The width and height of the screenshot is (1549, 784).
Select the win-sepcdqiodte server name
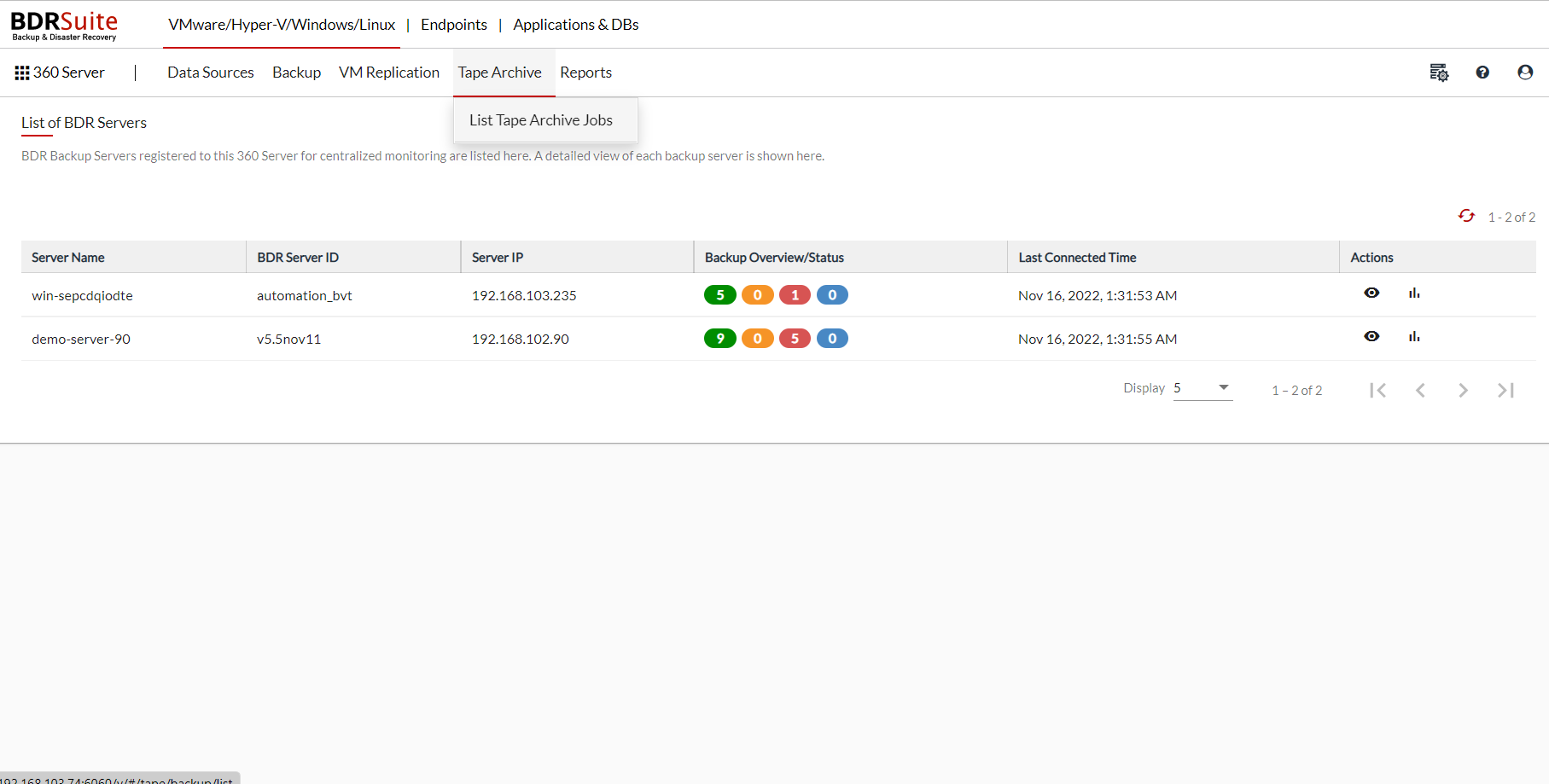82,296
